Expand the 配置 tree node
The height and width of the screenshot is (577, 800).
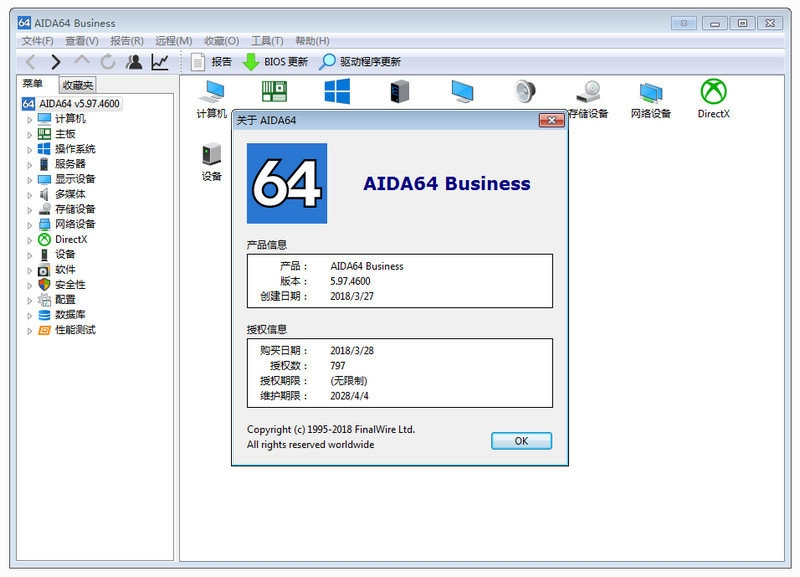point(29,300)
